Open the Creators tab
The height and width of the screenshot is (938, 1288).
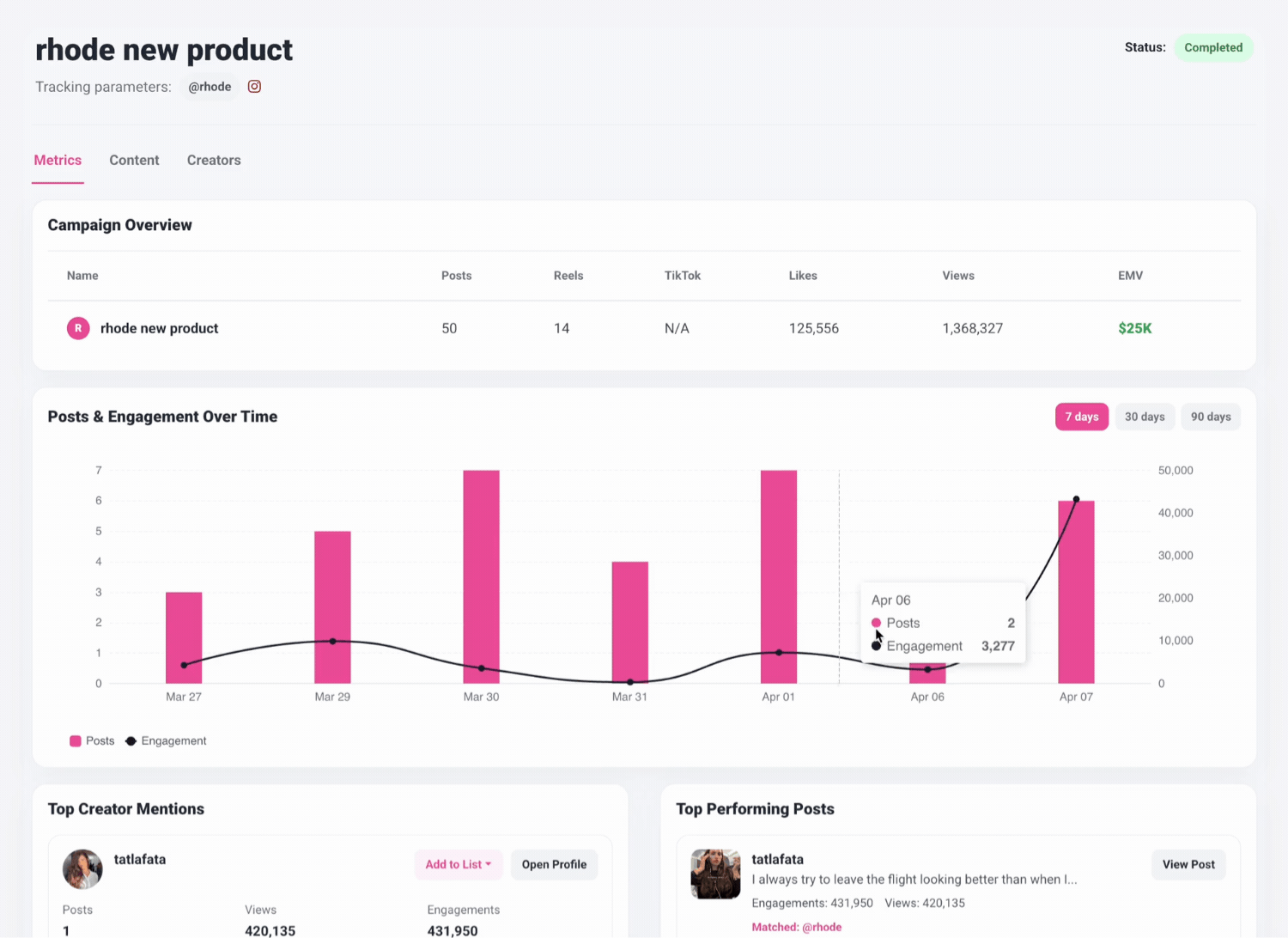point(214,160)
